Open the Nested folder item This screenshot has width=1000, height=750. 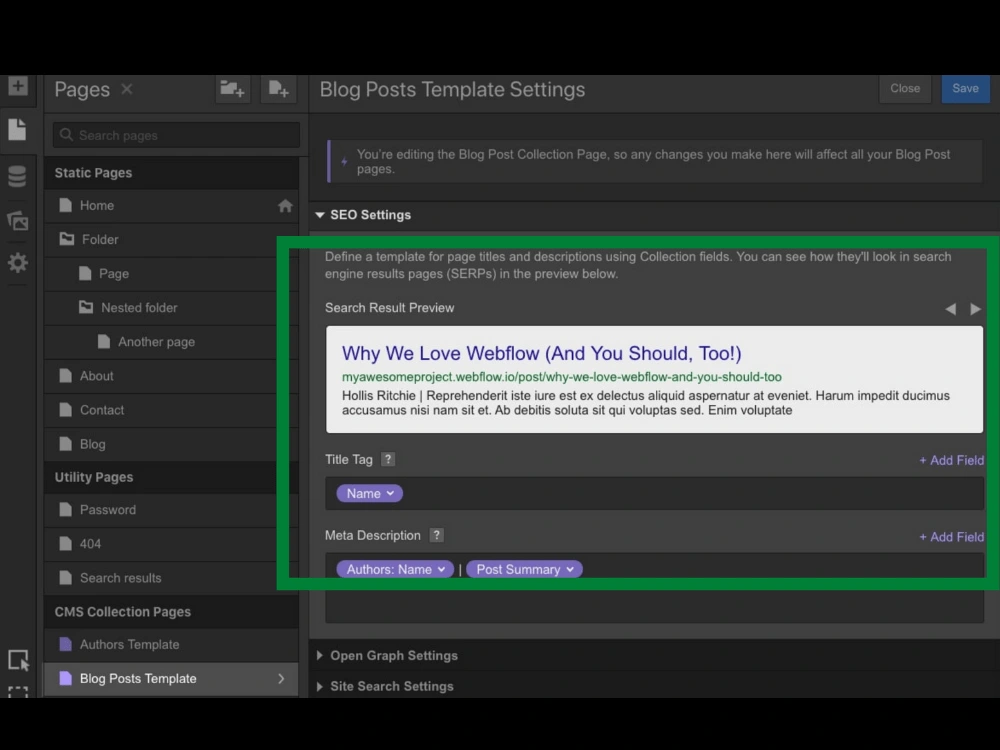click(x=171, y=308)
